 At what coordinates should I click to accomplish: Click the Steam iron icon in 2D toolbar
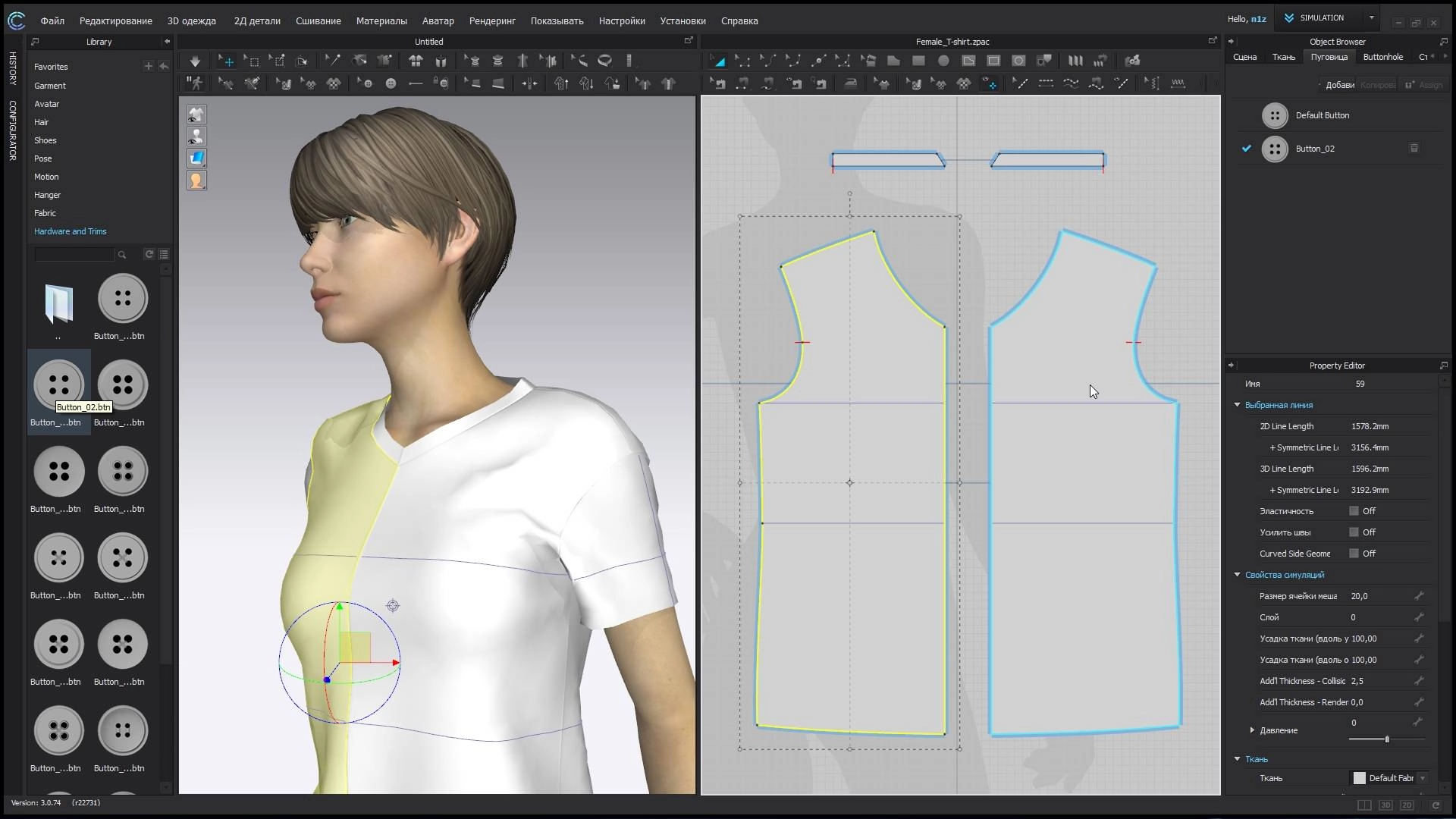[851, 83]
